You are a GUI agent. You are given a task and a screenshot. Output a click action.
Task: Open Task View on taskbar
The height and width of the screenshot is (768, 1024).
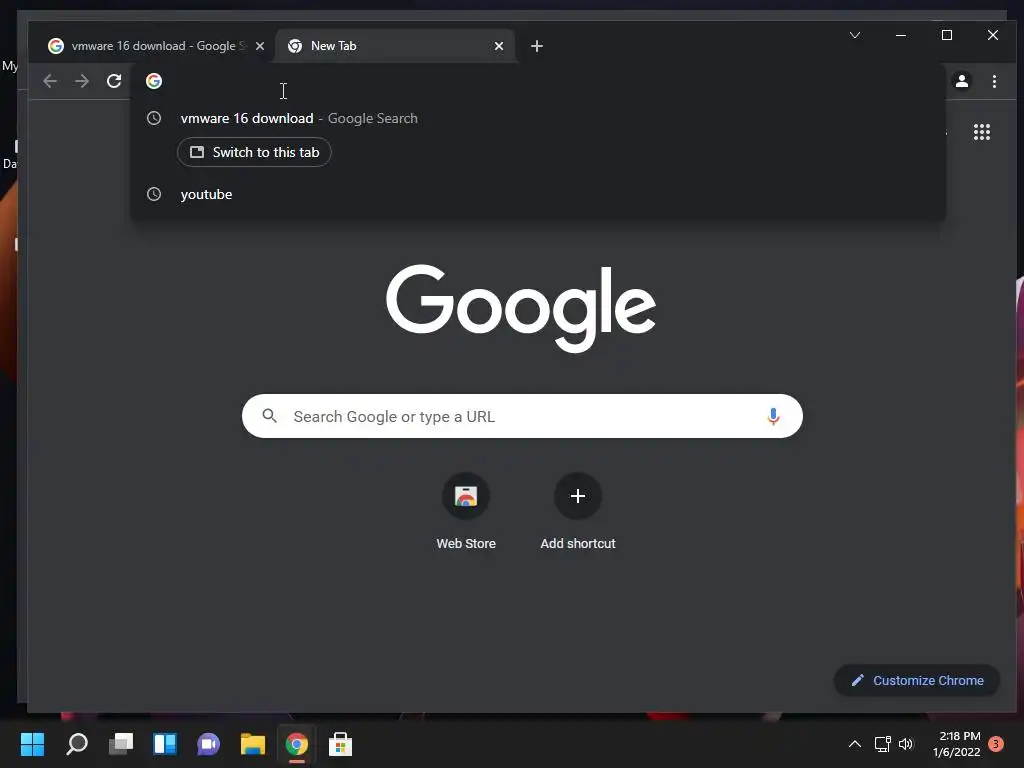tap(121, 744)
